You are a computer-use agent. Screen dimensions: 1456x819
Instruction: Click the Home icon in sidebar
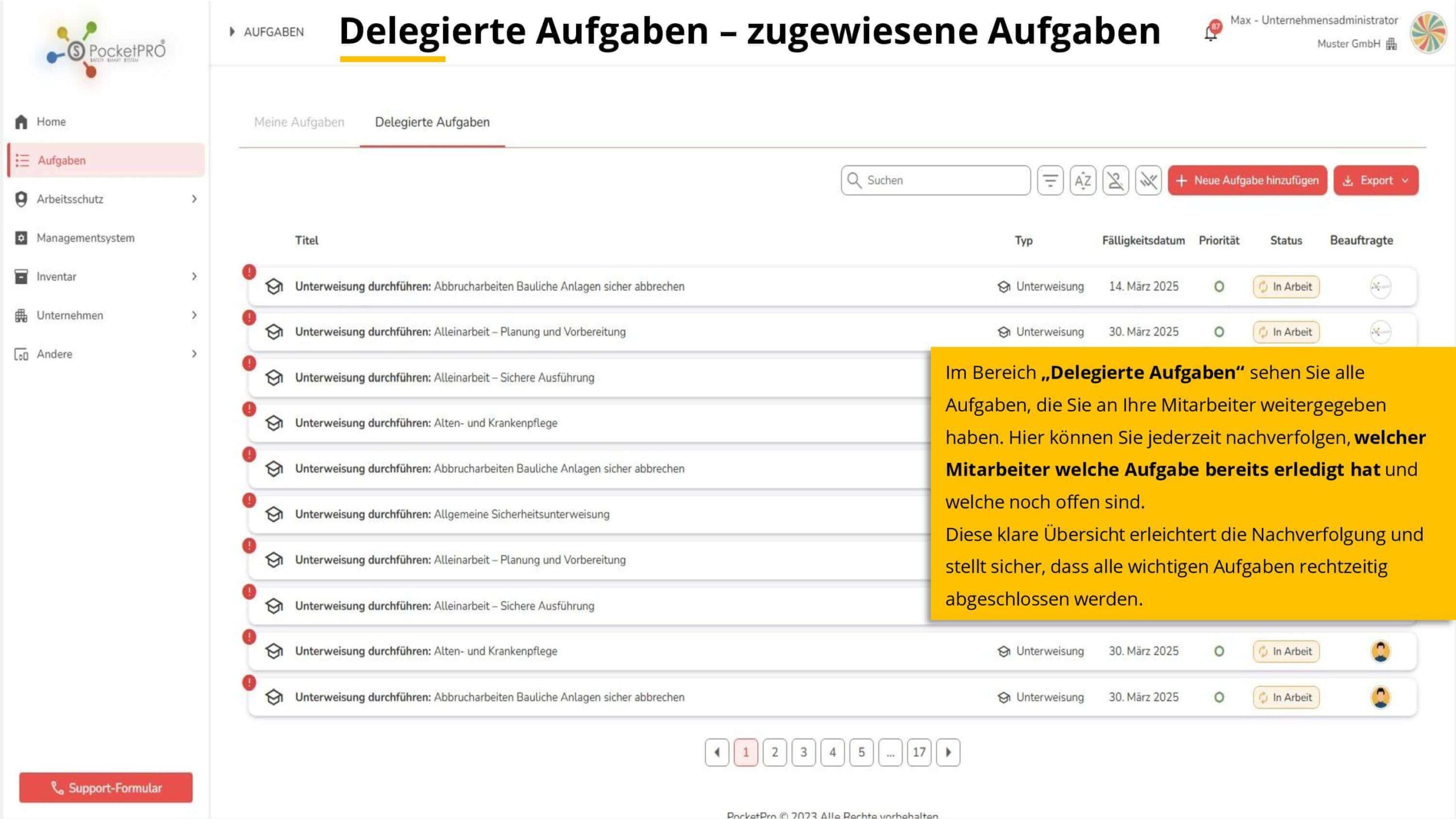pyautogui.click(x=21, y=122)
